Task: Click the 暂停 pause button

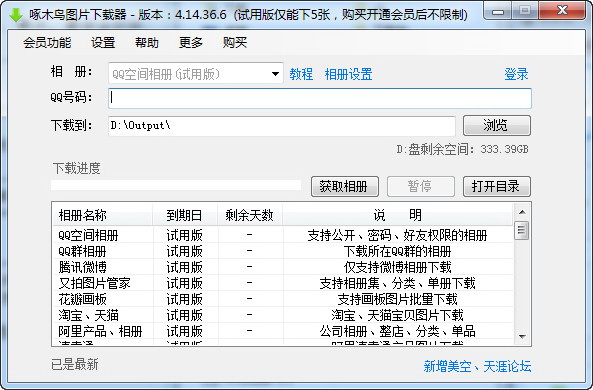Action: pos(421,186)
